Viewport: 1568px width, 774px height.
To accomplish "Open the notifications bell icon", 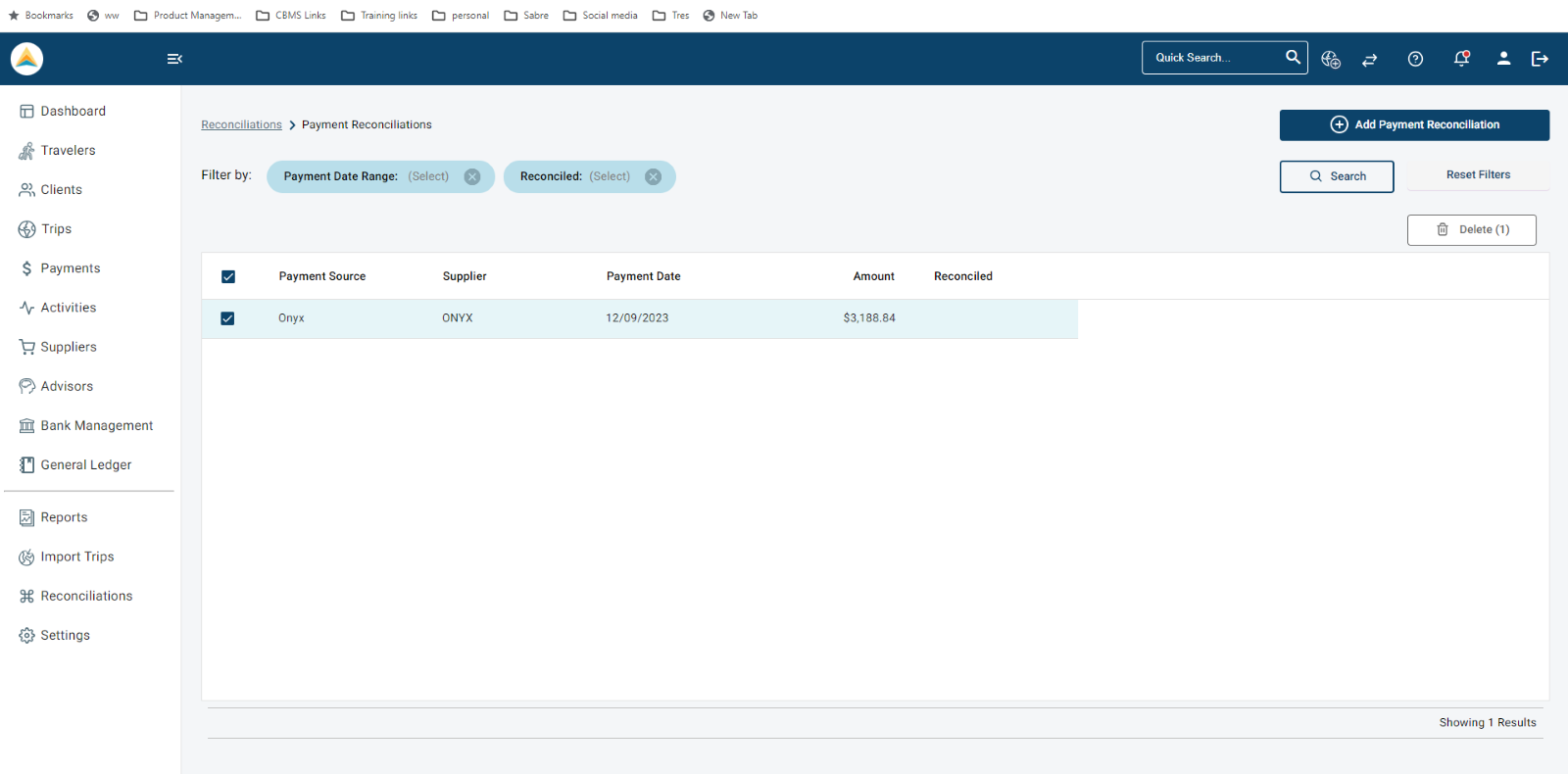I will (x=1461, y=59).
